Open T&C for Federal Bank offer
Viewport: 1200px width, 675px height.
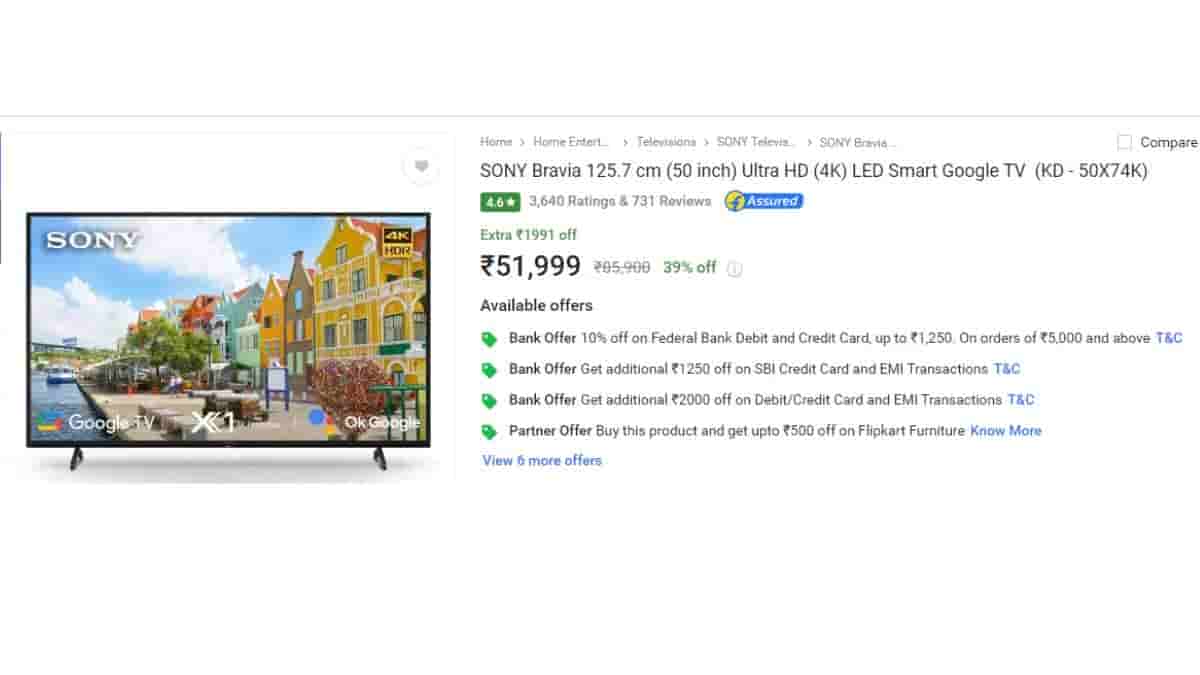click(x=1168, y=338)
